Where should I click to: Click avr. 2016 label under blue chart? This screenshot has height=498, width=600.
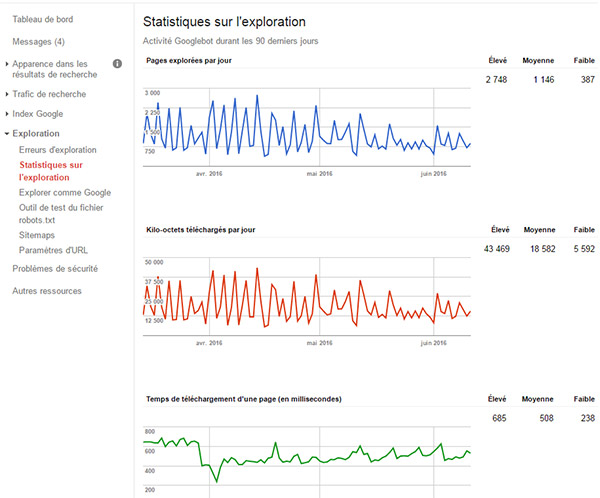pyautogui.click(x=209, y=174)
